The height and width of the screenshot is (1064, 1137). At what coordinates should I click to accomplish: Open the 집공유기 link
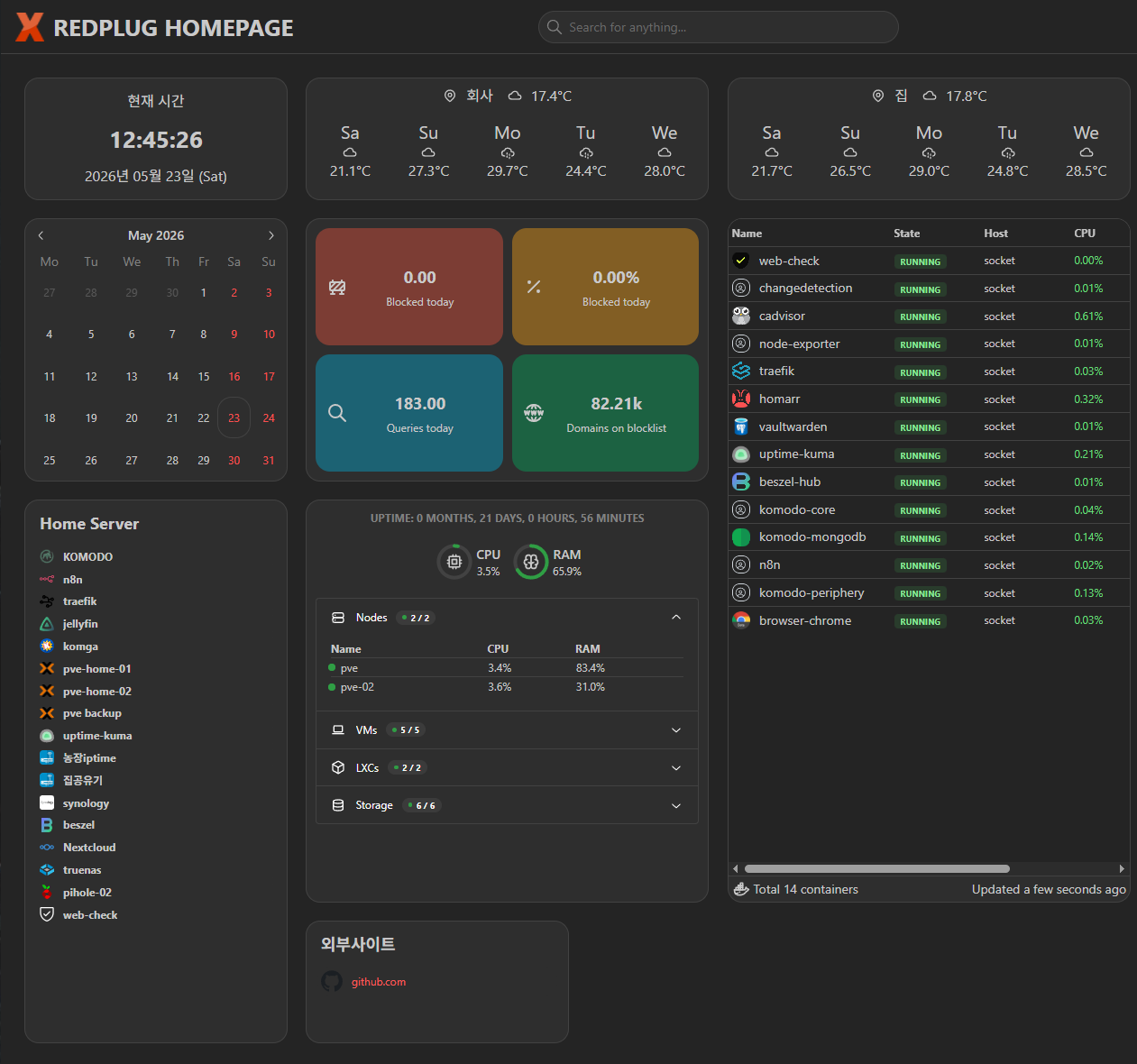(83, 780)
